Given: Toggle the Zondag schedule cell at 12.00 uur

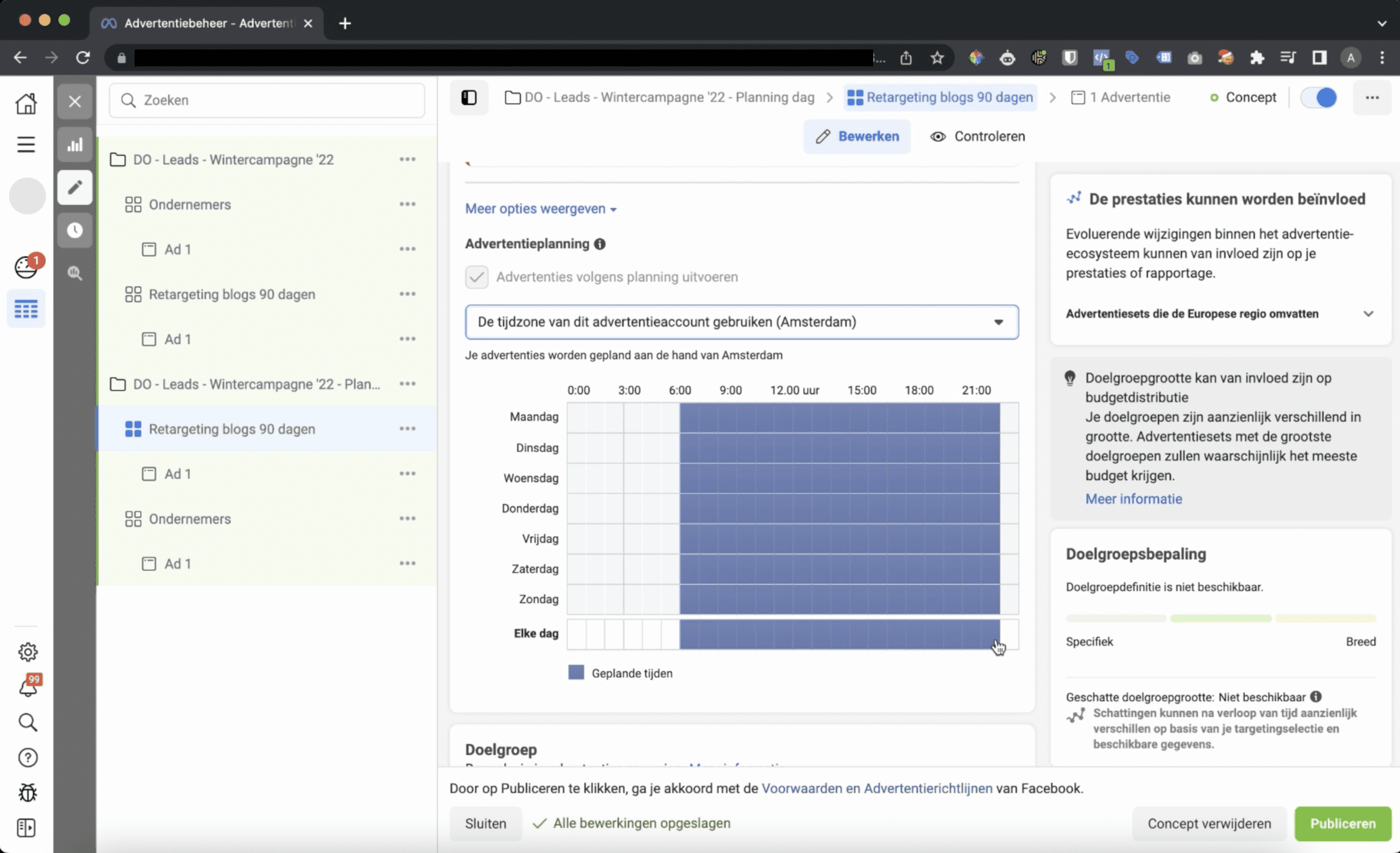Looking at the screenshot, I should click(x=802, y=599).
